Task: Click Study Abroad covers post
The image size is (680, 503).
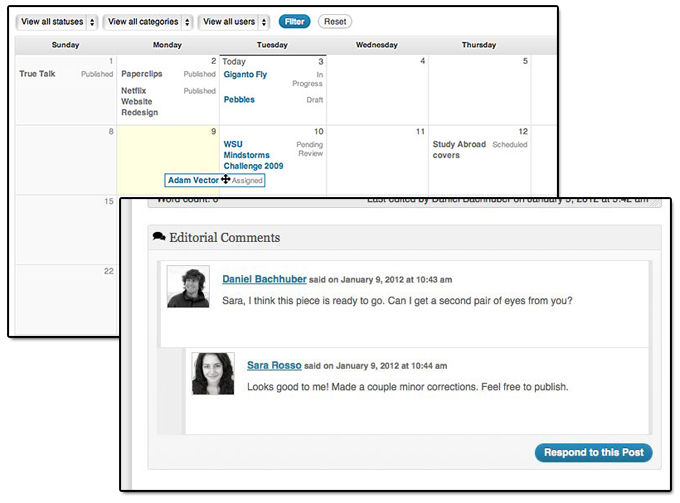Action: (x=459, y=150)
